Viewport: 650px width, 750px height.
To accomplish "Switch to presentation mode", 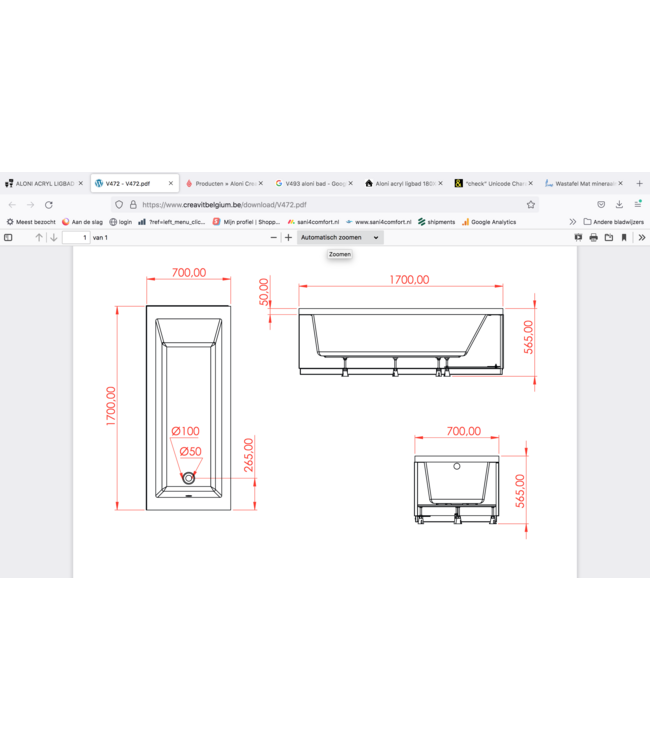I will tap(578, 238).
